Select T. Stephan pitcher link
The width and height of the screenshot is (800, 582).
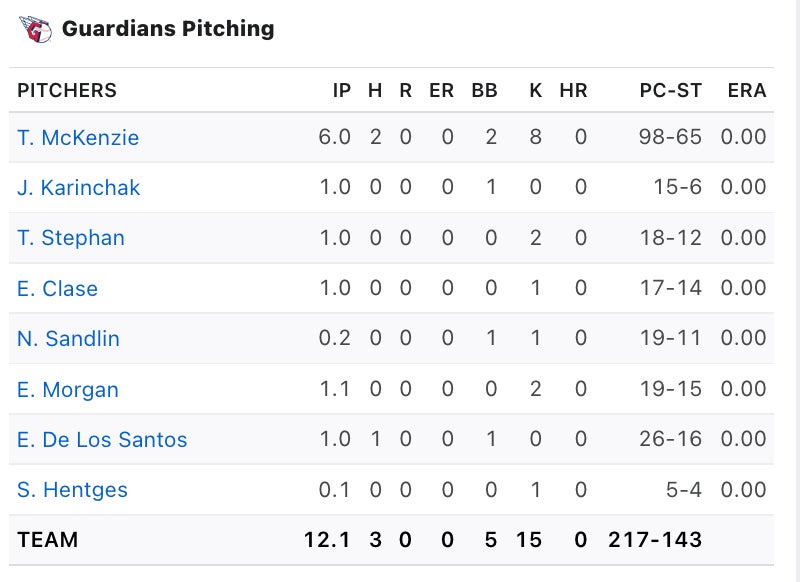tap(71, 238)
